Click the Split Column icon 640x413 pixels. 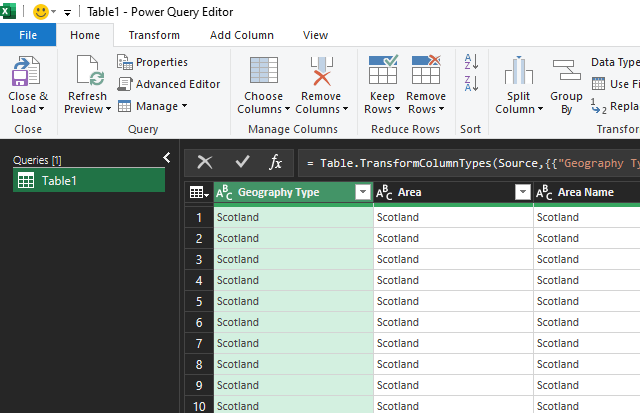point(519,70)
